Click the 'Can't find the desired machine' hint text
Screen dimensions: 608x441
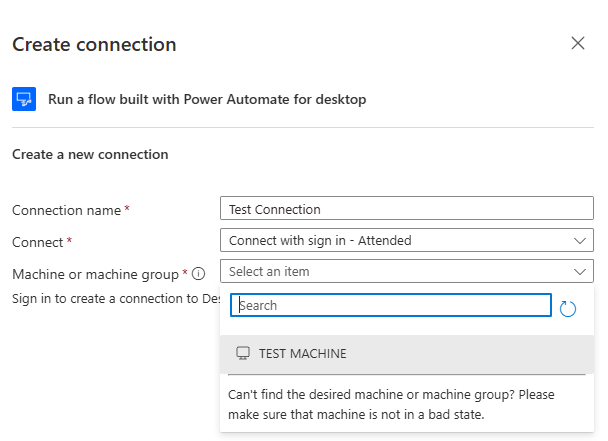point(391,405)
